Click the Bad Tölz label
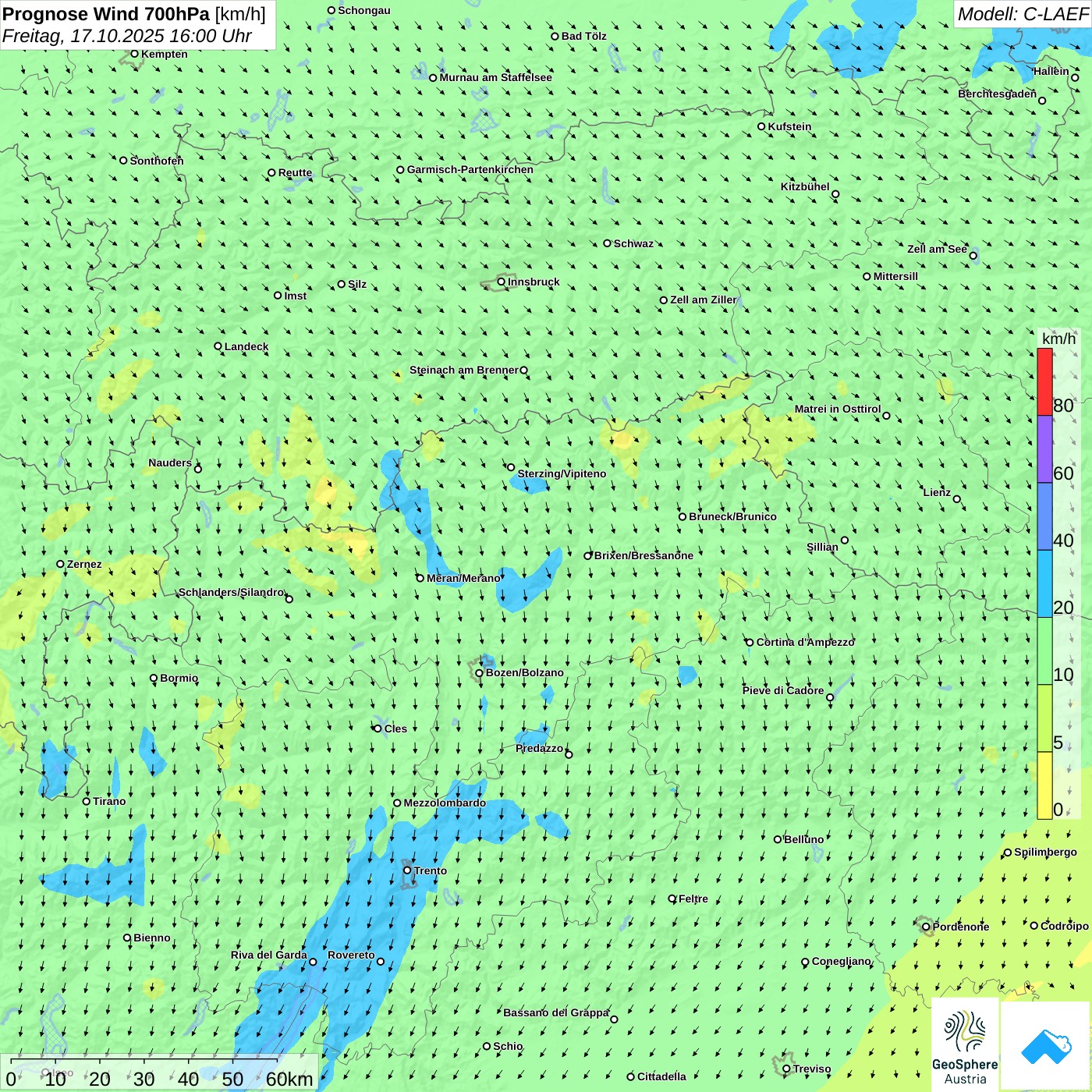 (x=584, y=36)
